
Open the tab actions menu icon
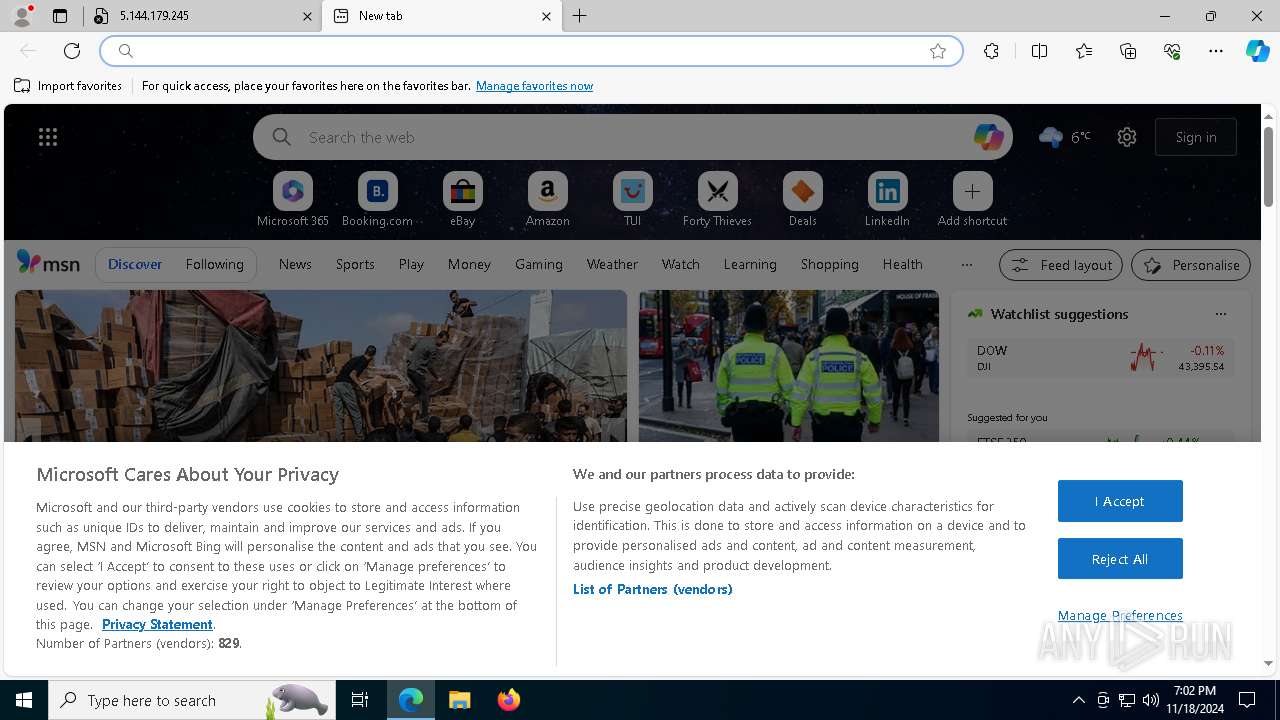click(60, 16)
